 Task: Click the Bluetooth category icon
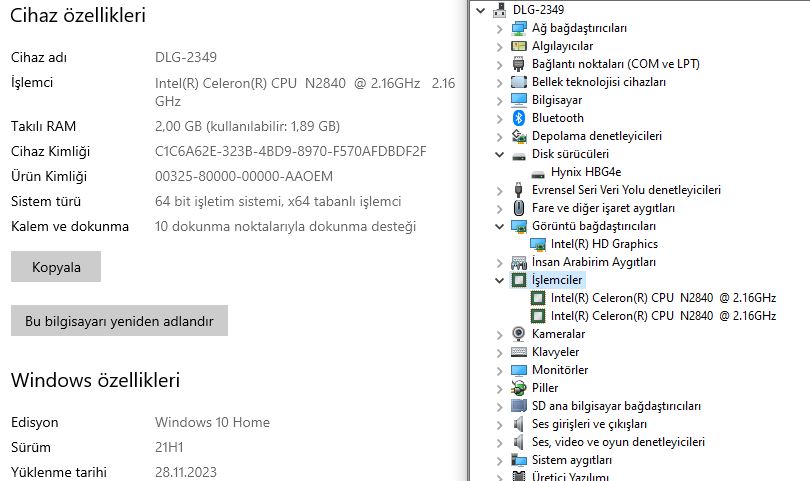[519, 118]
